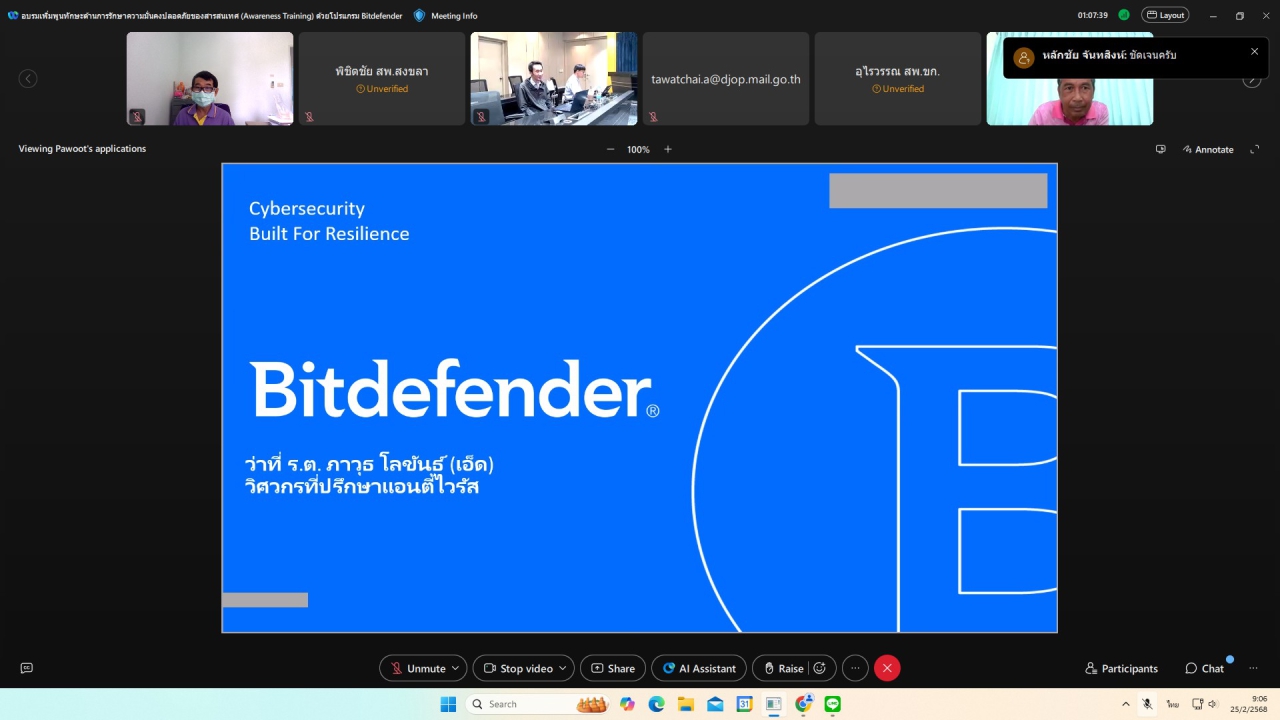Select the conference room video thumbnail
This screenshot has height=720, width=1280.
tap(554, 78)
